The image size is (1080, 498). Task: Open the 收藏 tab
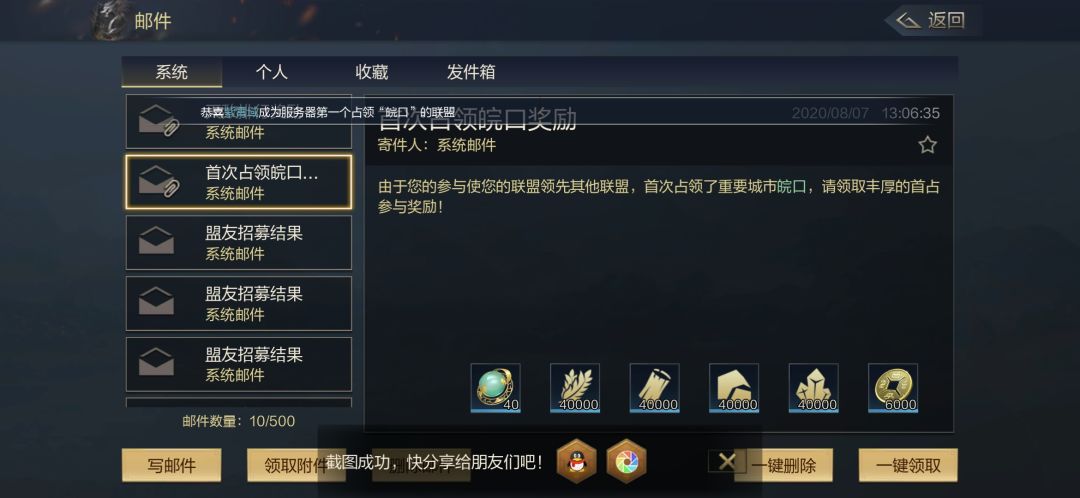point(372,72)
